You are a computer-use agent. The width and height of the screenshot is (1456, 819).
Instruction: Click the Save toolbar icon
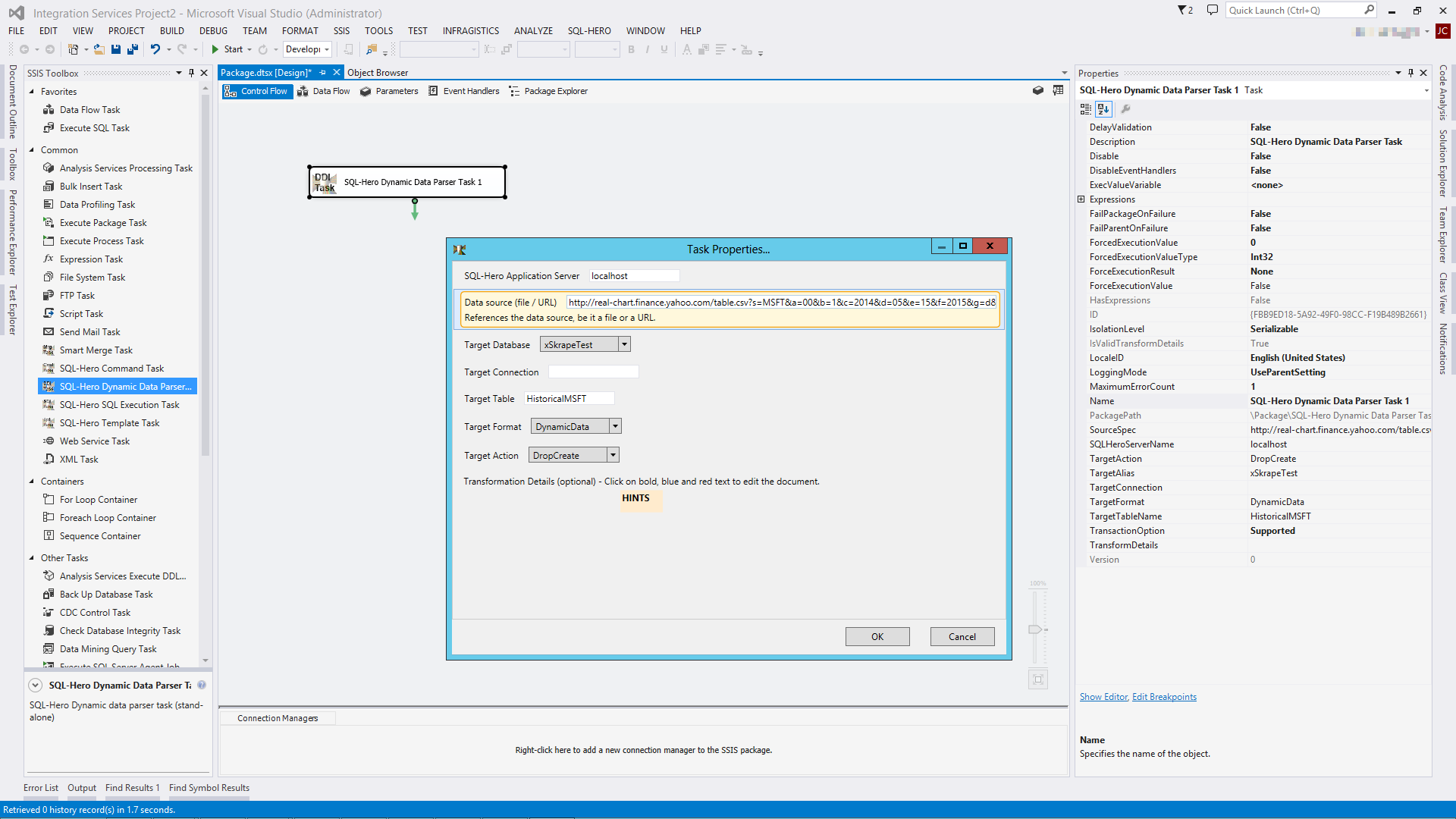point(116,49)
